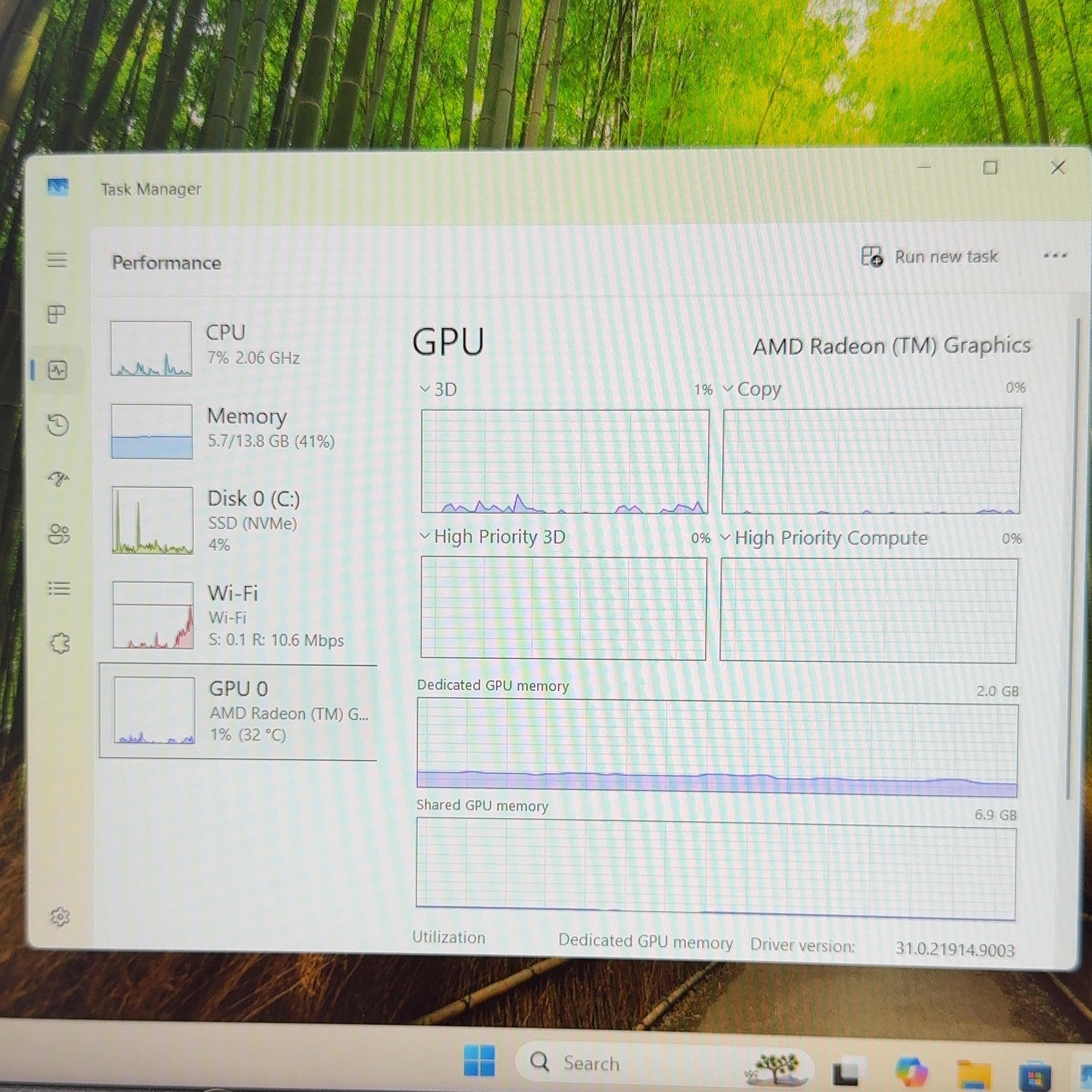Launch Copilot from the taskbar
This screenshot has width=1092, height=1092.
(911, 1072)
